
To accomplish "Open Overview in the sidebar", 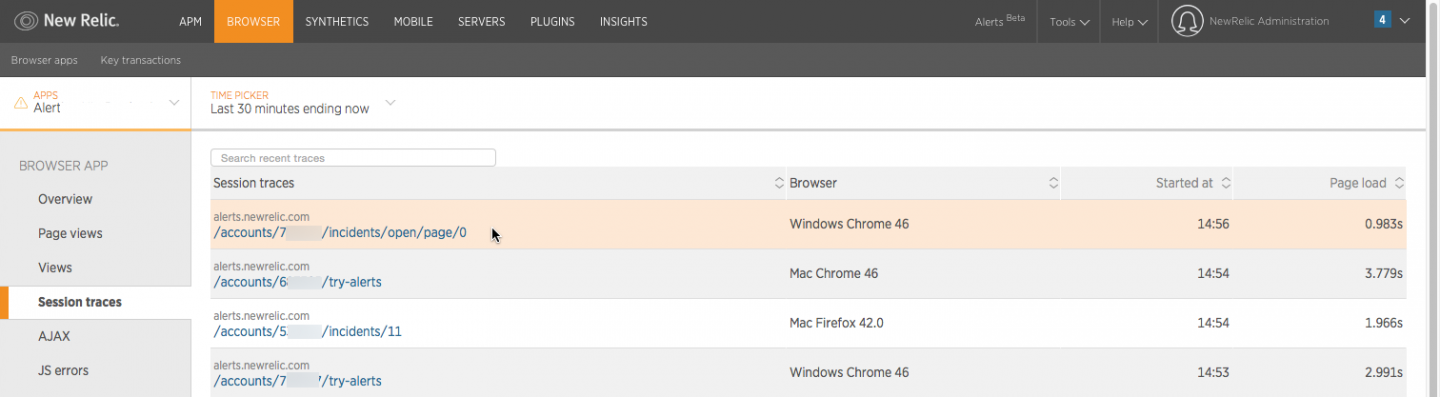I will point(65,199).
